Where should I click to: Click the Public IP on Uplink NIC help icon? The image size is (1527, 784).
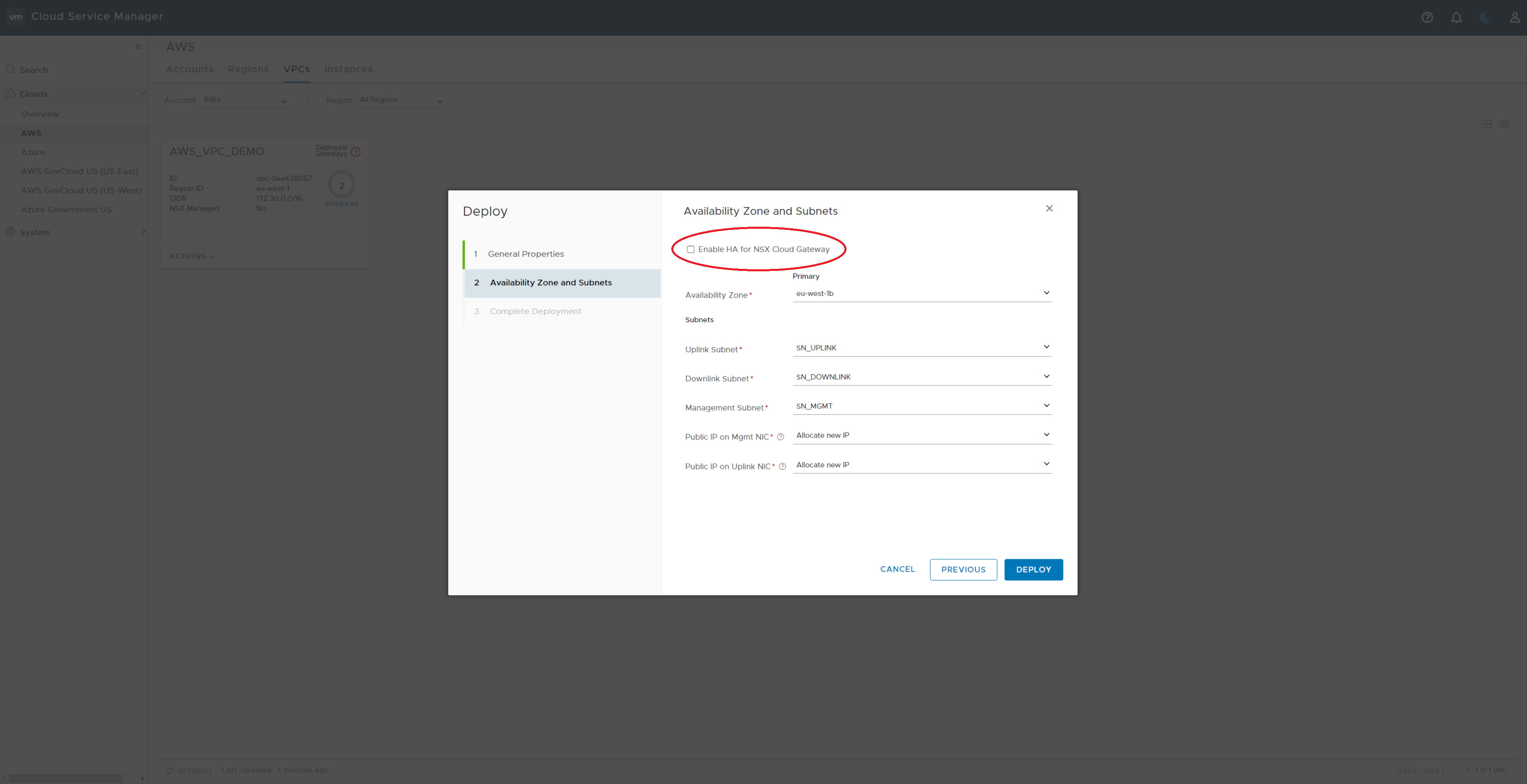tap(782, 466)
